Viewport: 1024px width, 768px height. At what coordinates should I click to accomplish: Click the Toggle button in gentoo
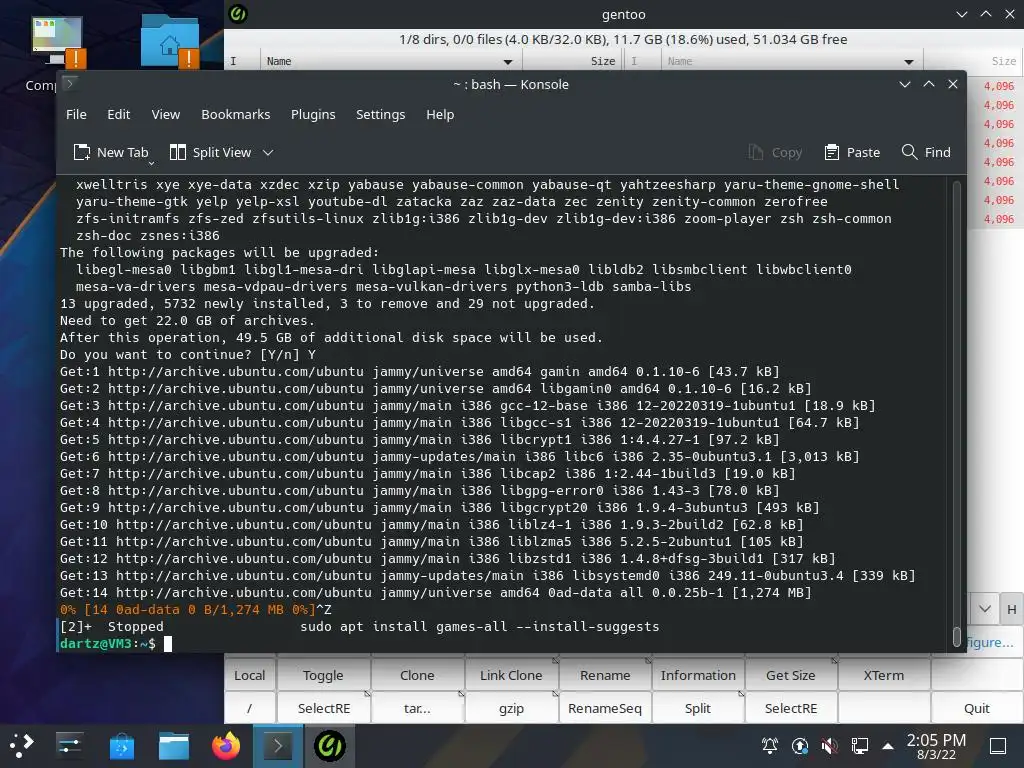click(323, 675)
